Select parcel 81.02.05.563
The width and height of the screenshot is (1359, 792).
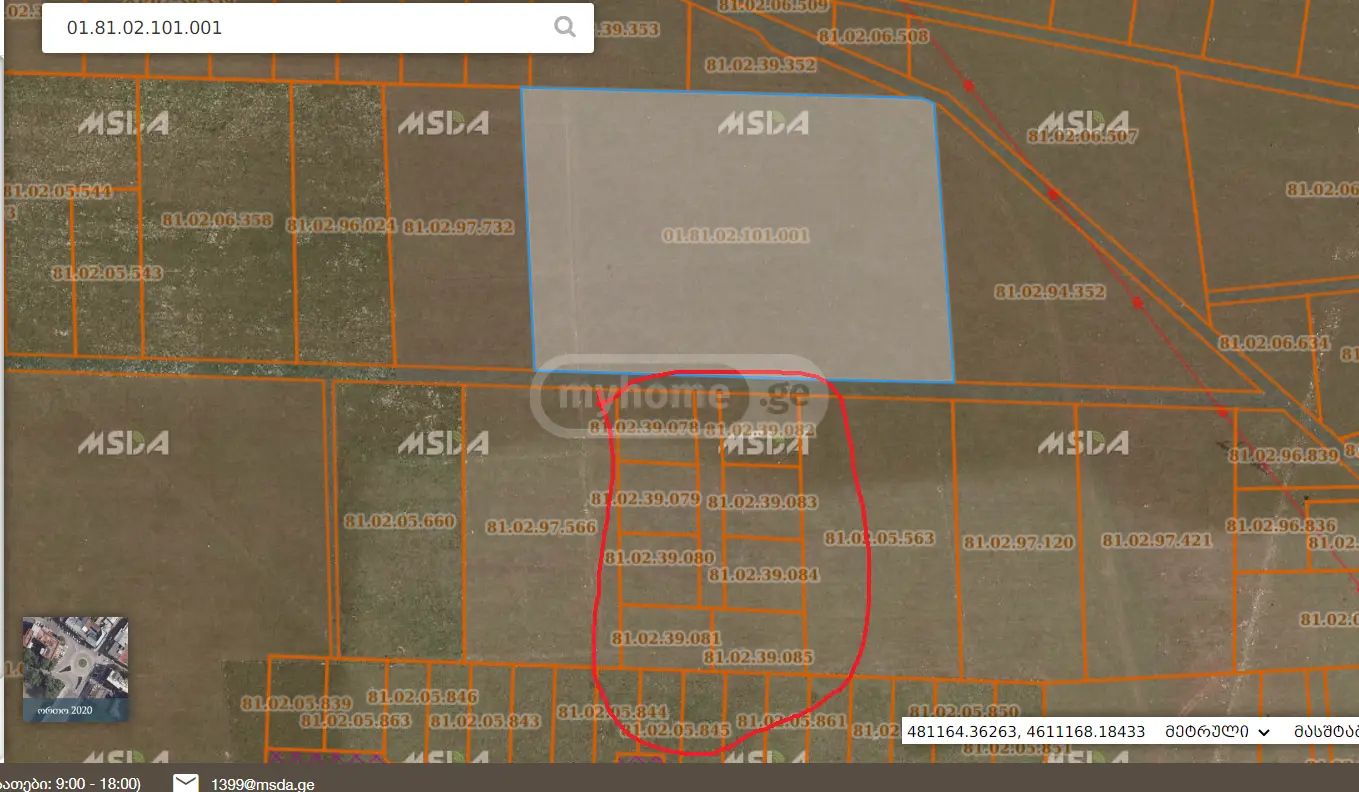(x=879, y=538)
